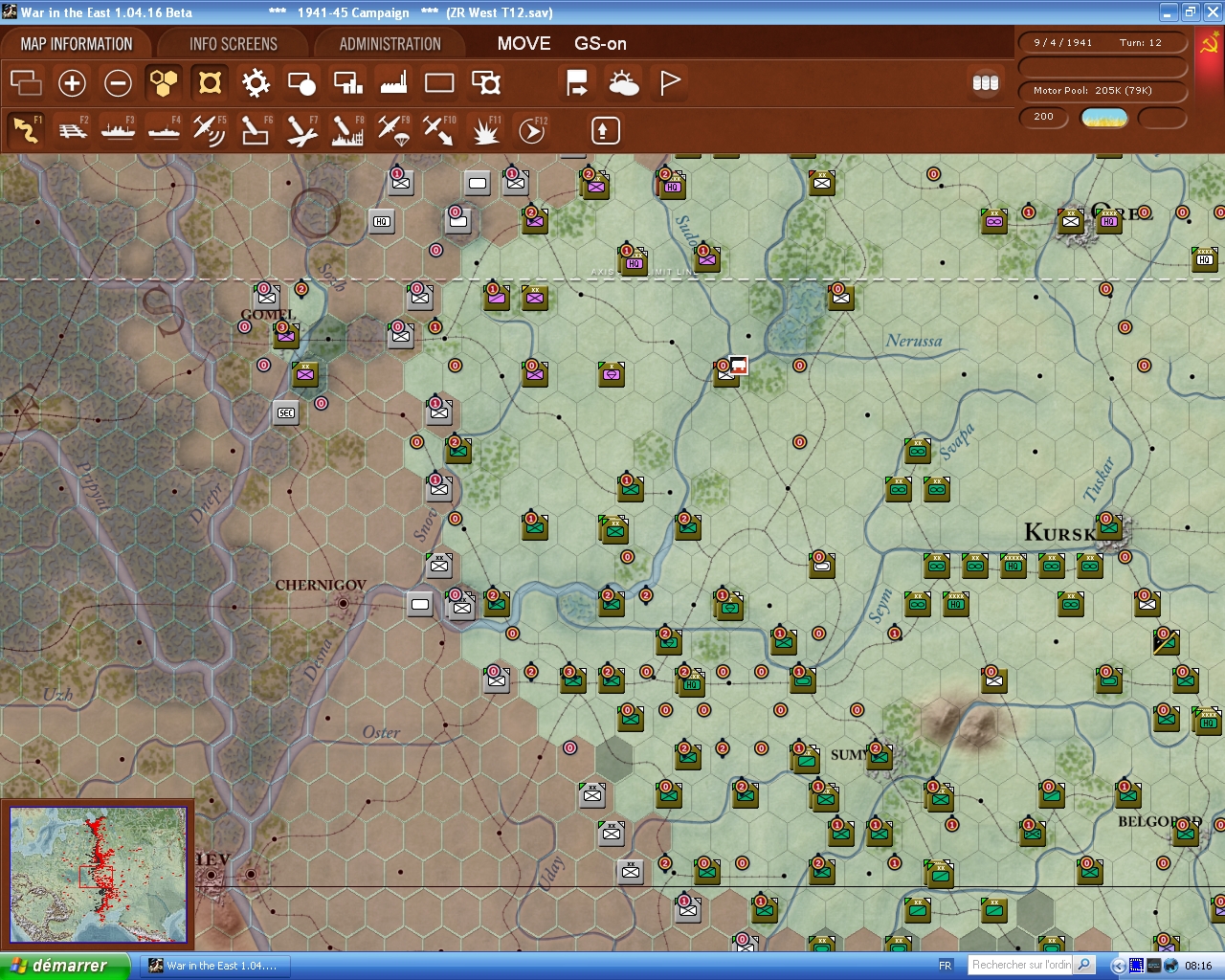This screenshot has height=980, width=1225.
Task: Click the gear-shaped toolbar icon
Action: tap(256, 83)
